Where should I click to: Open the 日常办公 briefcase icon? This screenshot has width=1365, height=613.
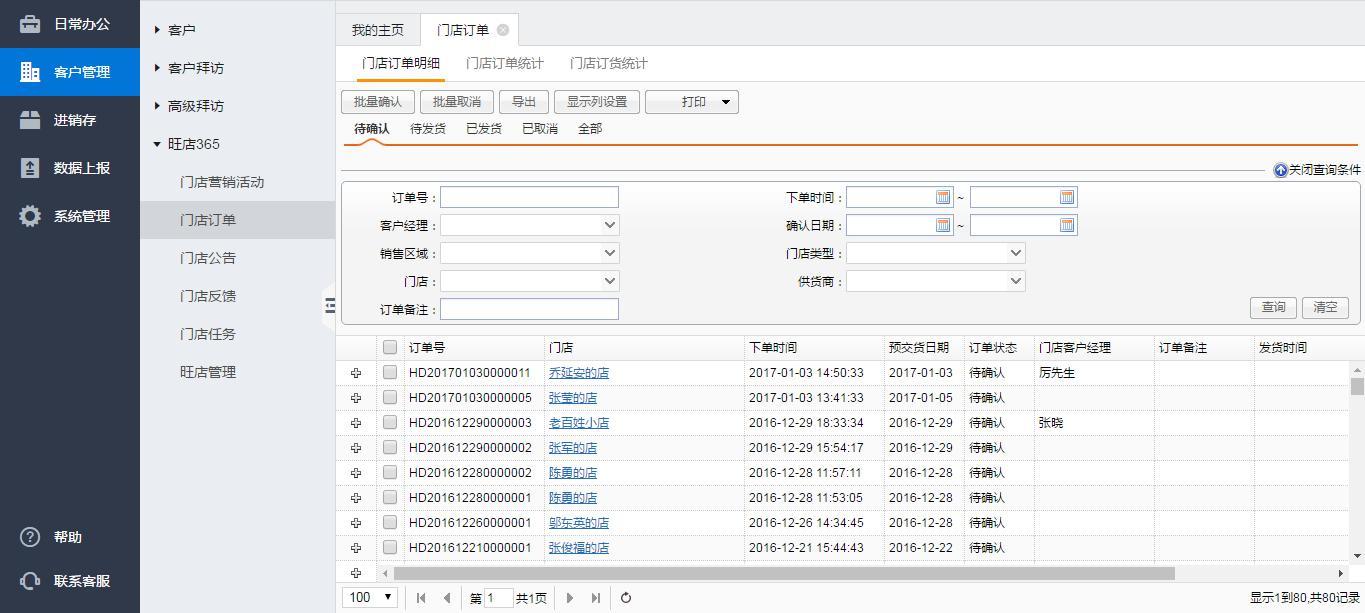(x=30, y=24)
